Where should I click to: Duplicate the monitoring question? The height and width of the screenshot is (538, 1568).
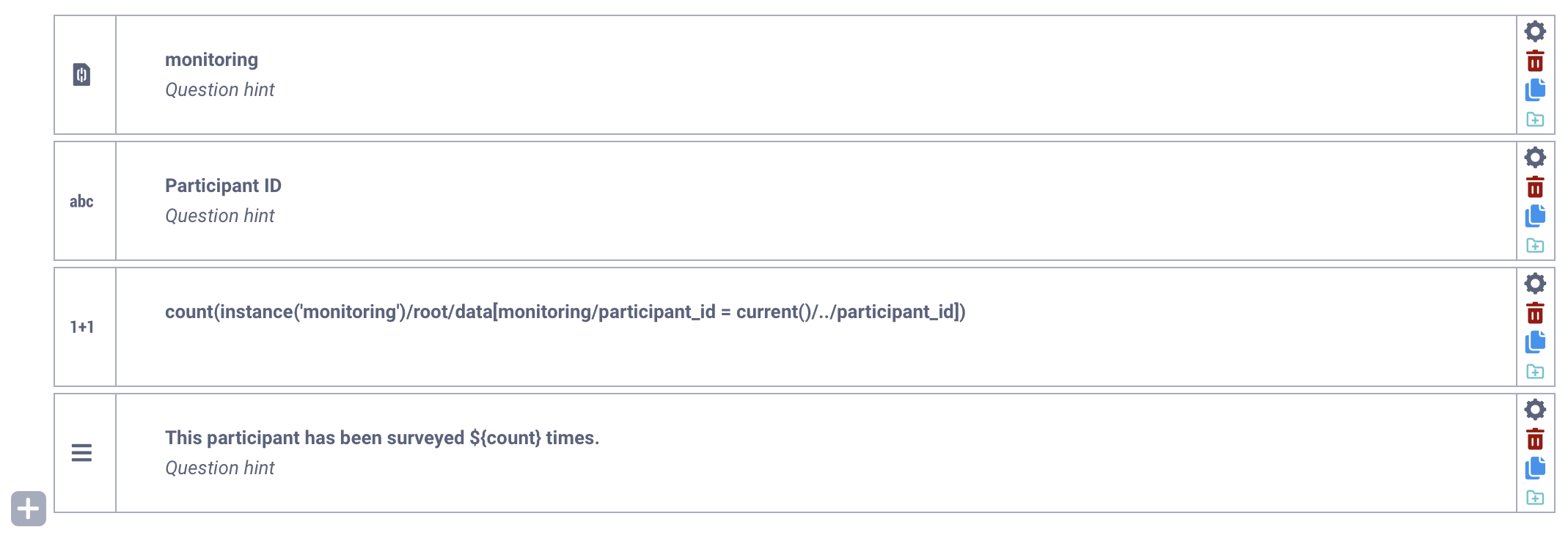coord(1536,89)
